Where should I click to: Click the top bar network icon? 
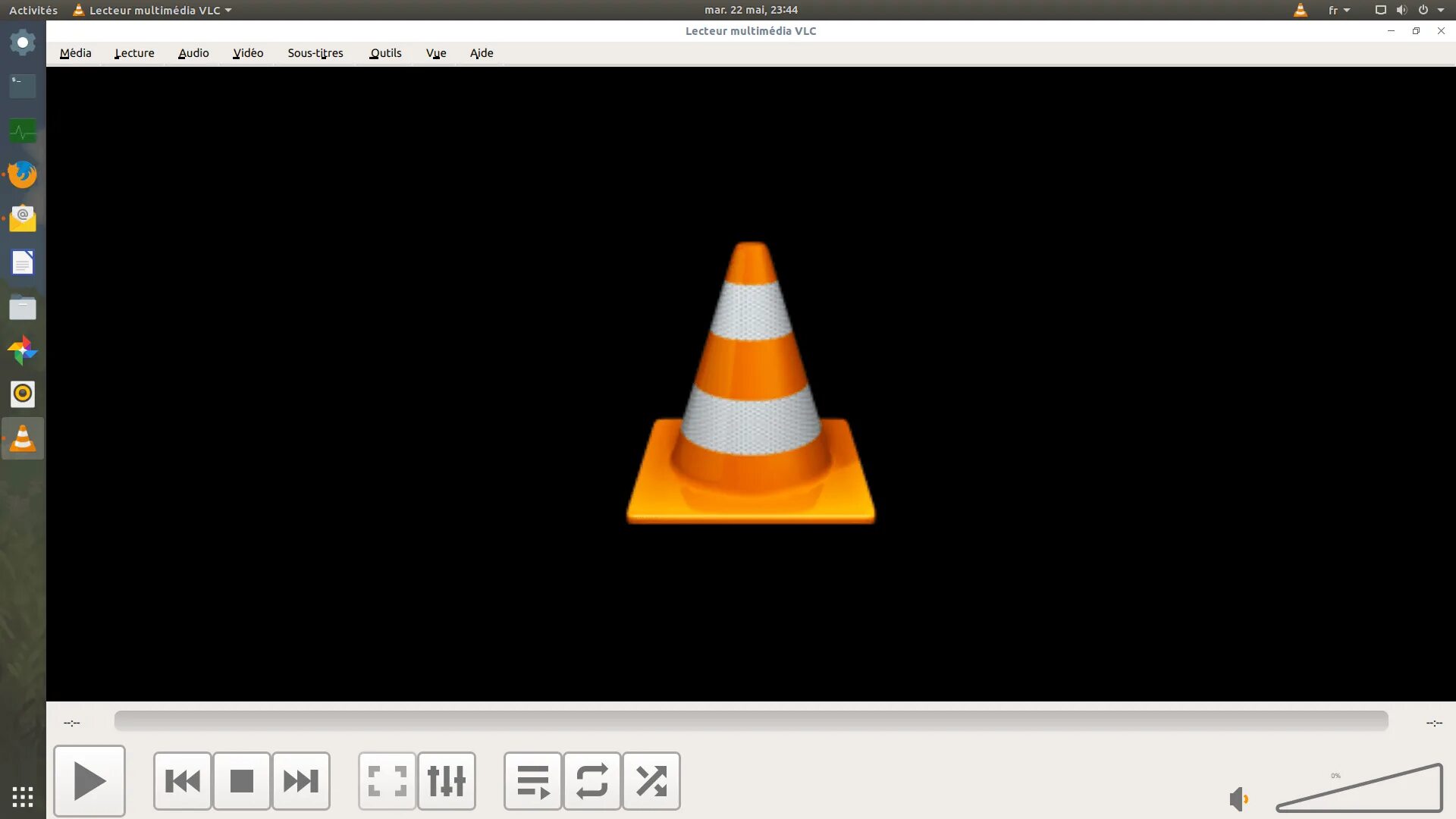pyautogui.click(x=1380, y=10)
